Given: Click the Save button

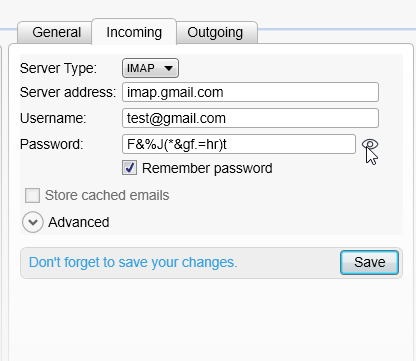Looking at the screenshot, I should [369, 262].
